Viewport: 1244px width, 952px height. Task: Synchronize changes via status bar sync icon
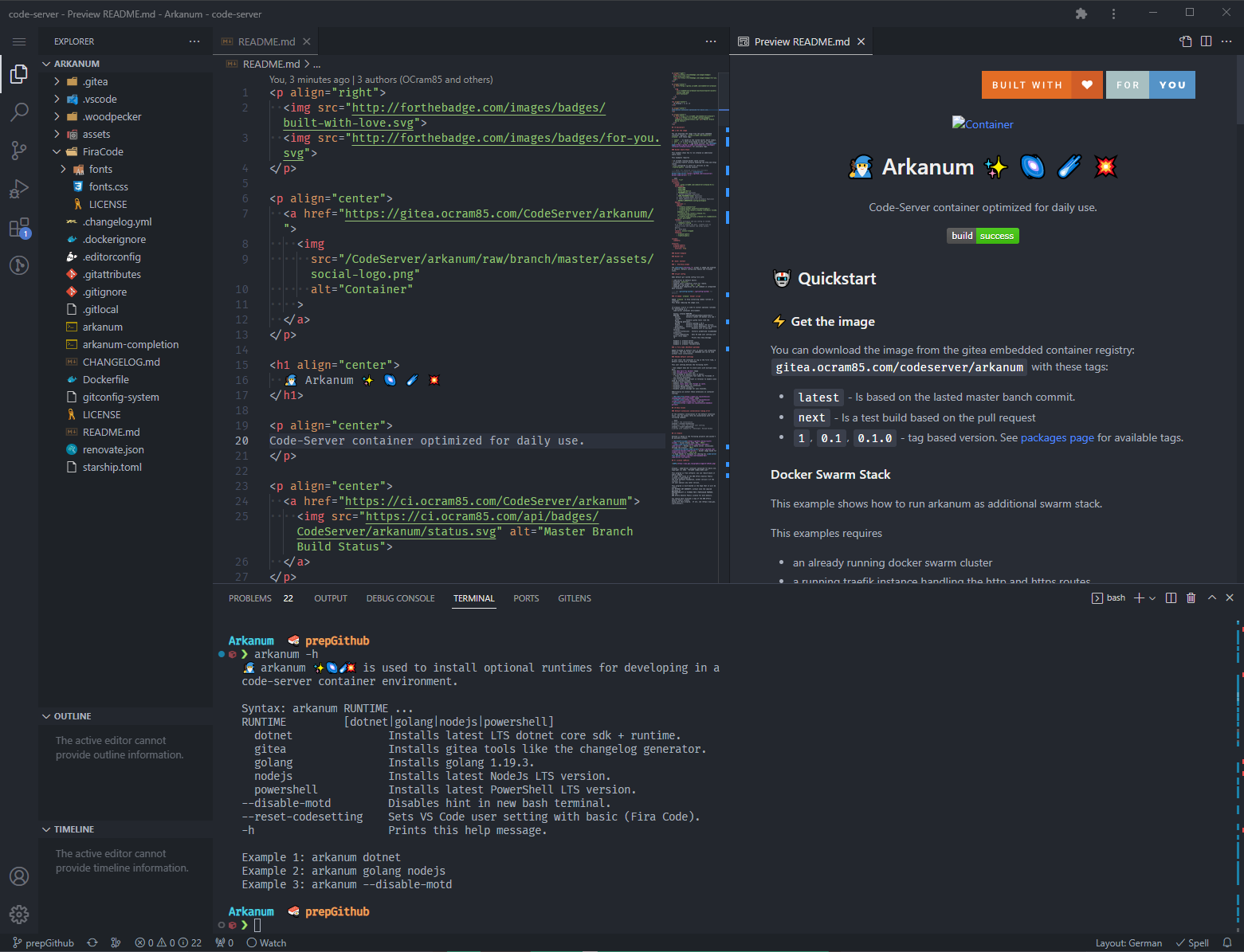92,942
